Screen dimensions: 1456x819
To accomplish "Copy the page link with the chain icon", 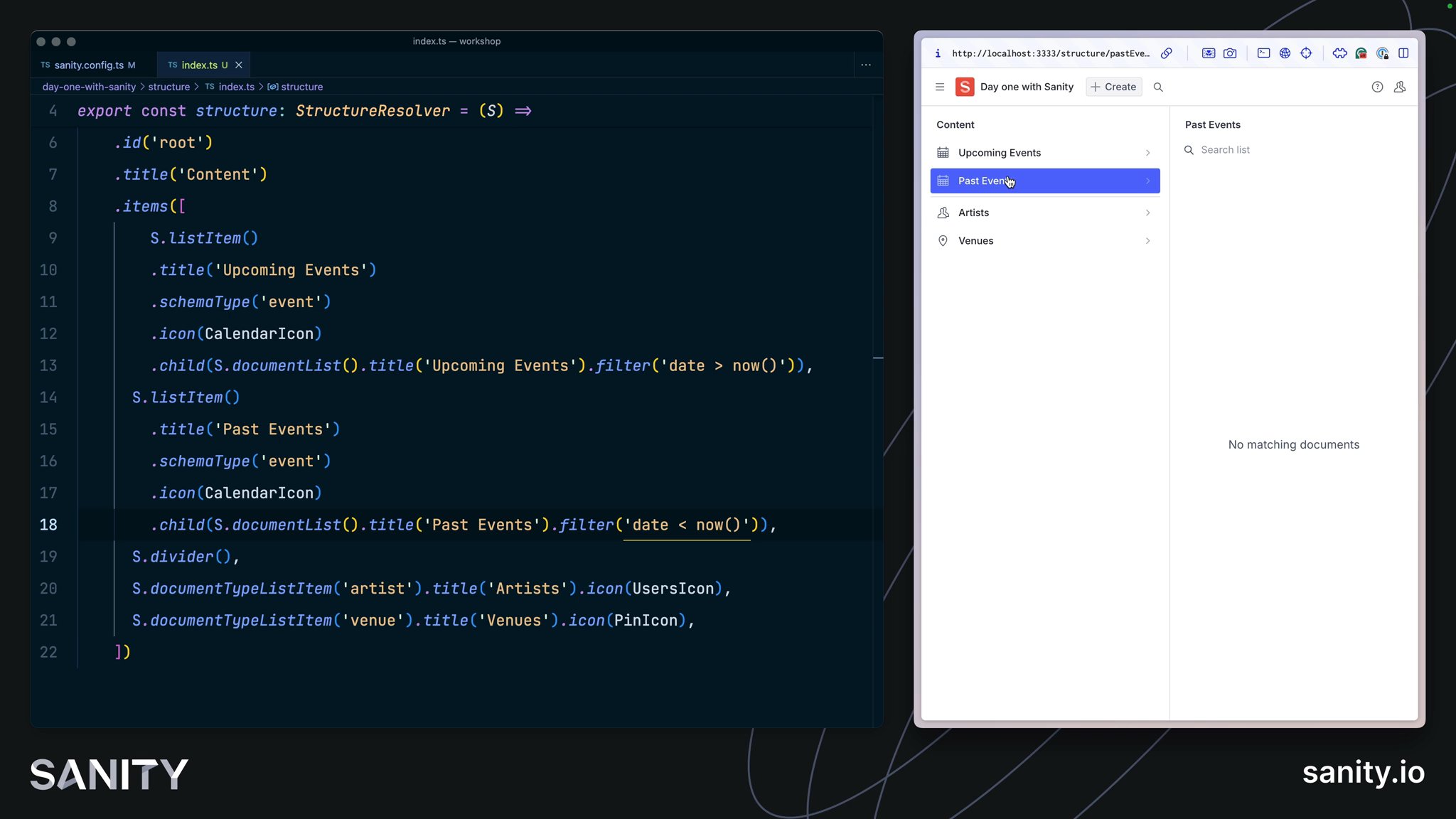I will 1167,53.
